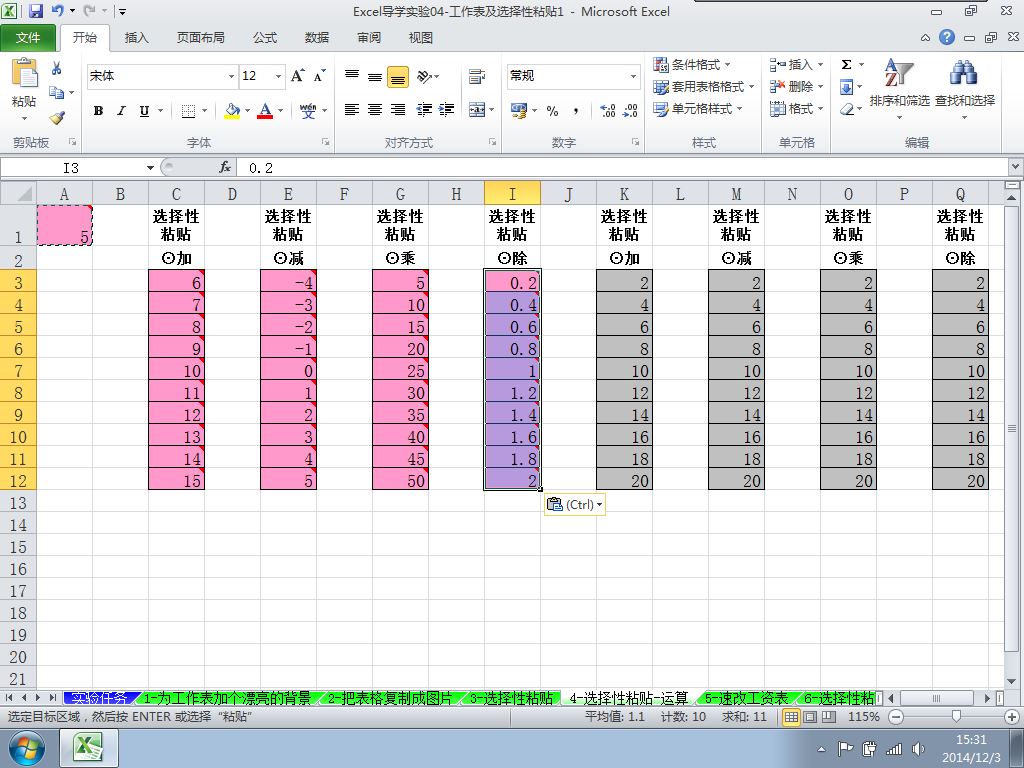Click the Clear eraser icon

click(x=846, y=109)
